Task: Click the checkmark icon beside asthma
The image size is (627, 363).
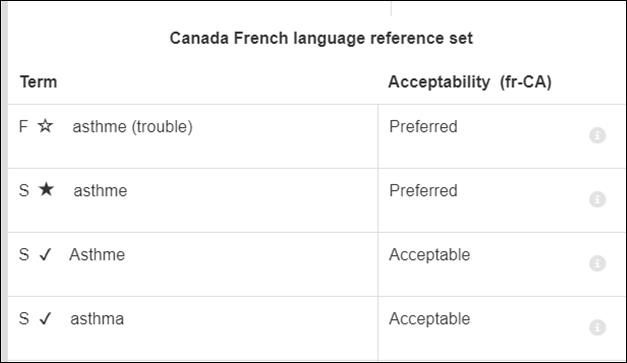Action: tap(45, 318)
